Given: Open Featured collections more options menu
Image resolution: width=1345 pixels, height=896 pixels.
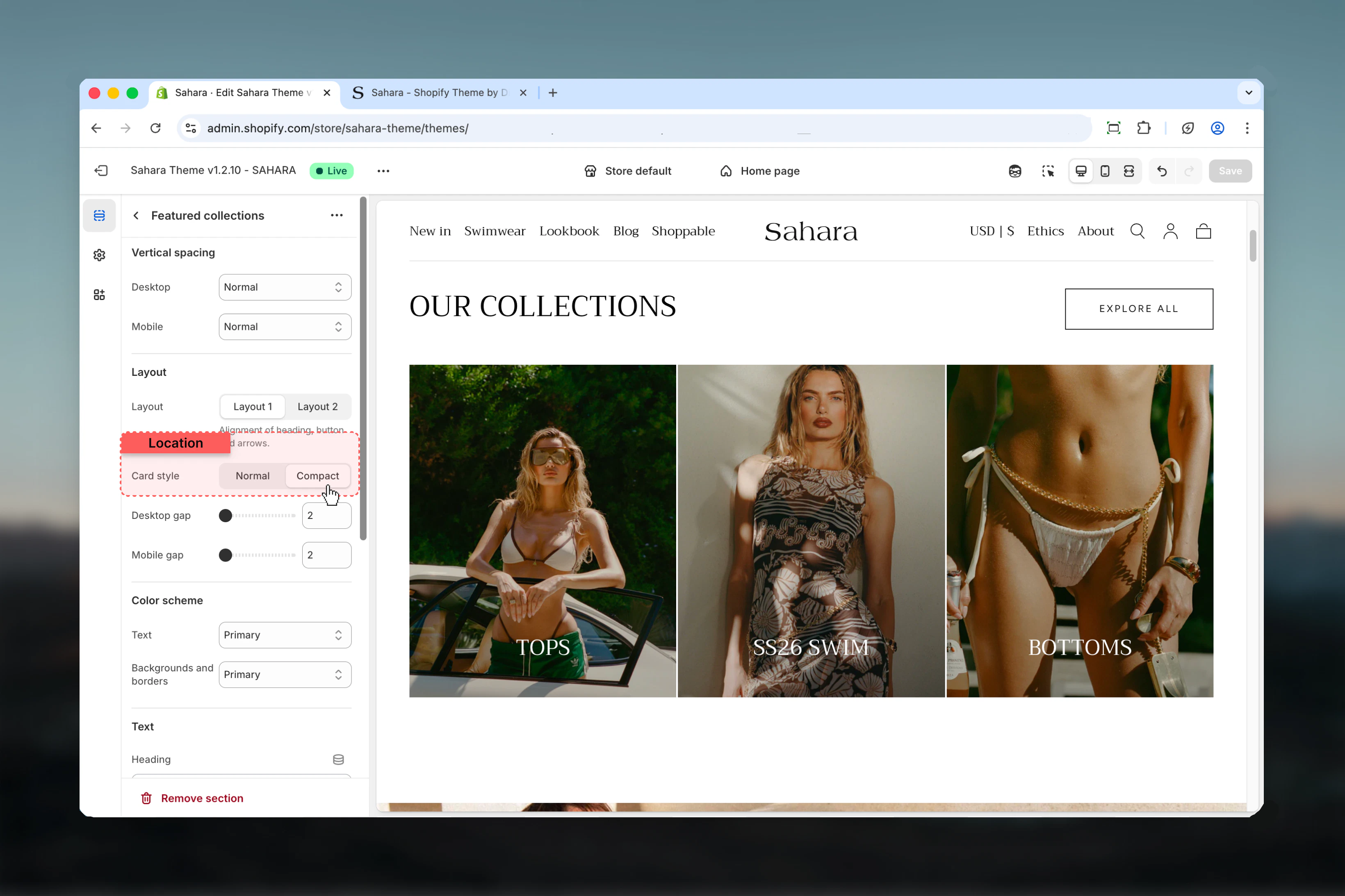Looking at the screenshot, I should tap(337, 216).
